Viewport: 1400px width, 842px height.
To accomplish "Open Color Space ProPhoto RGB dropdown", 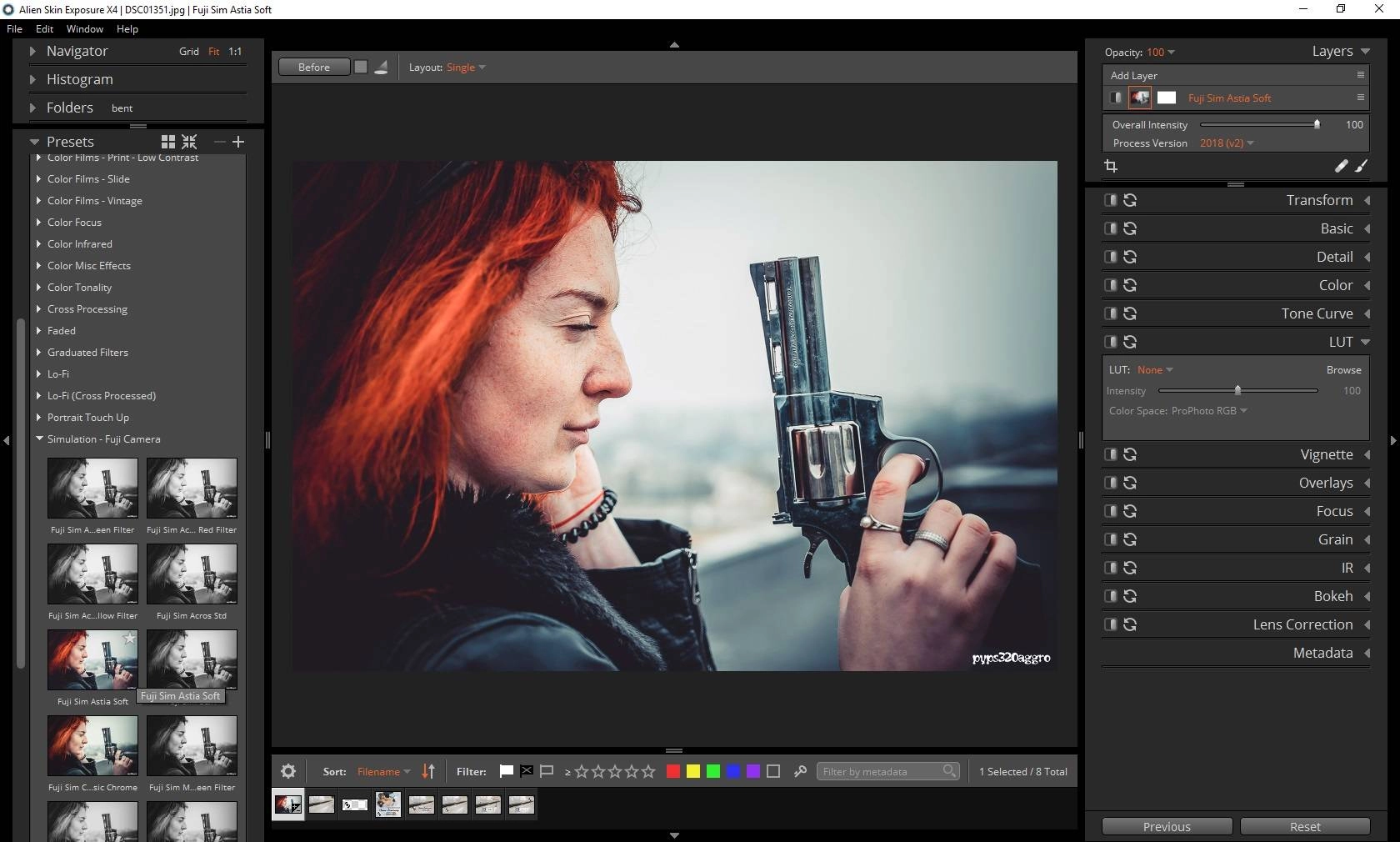I will coord(1209,411).
